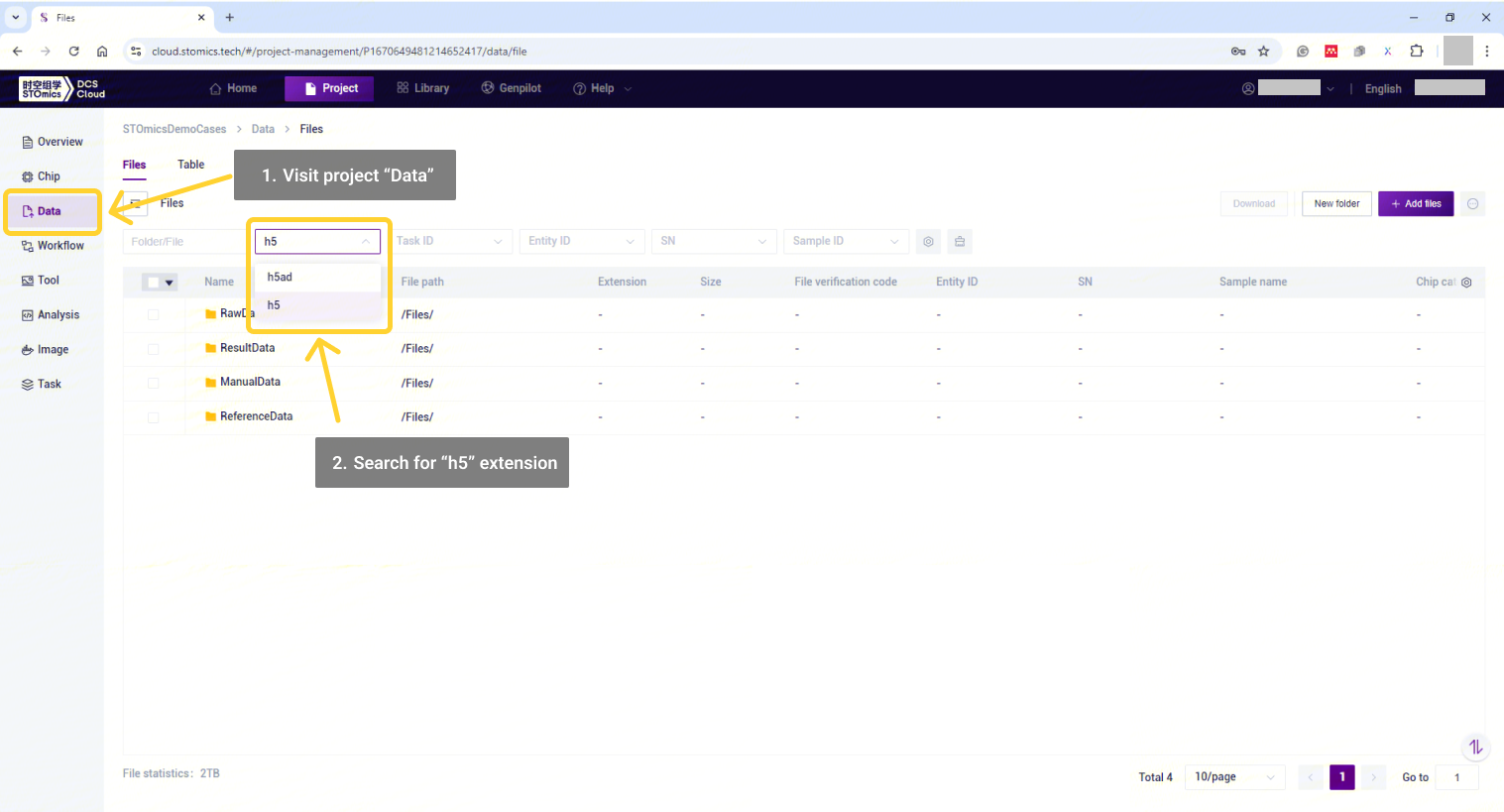Click STOmicsDemoCases breadcrumb link
The height and width of the screenshot is (812, 1504).
174,129
